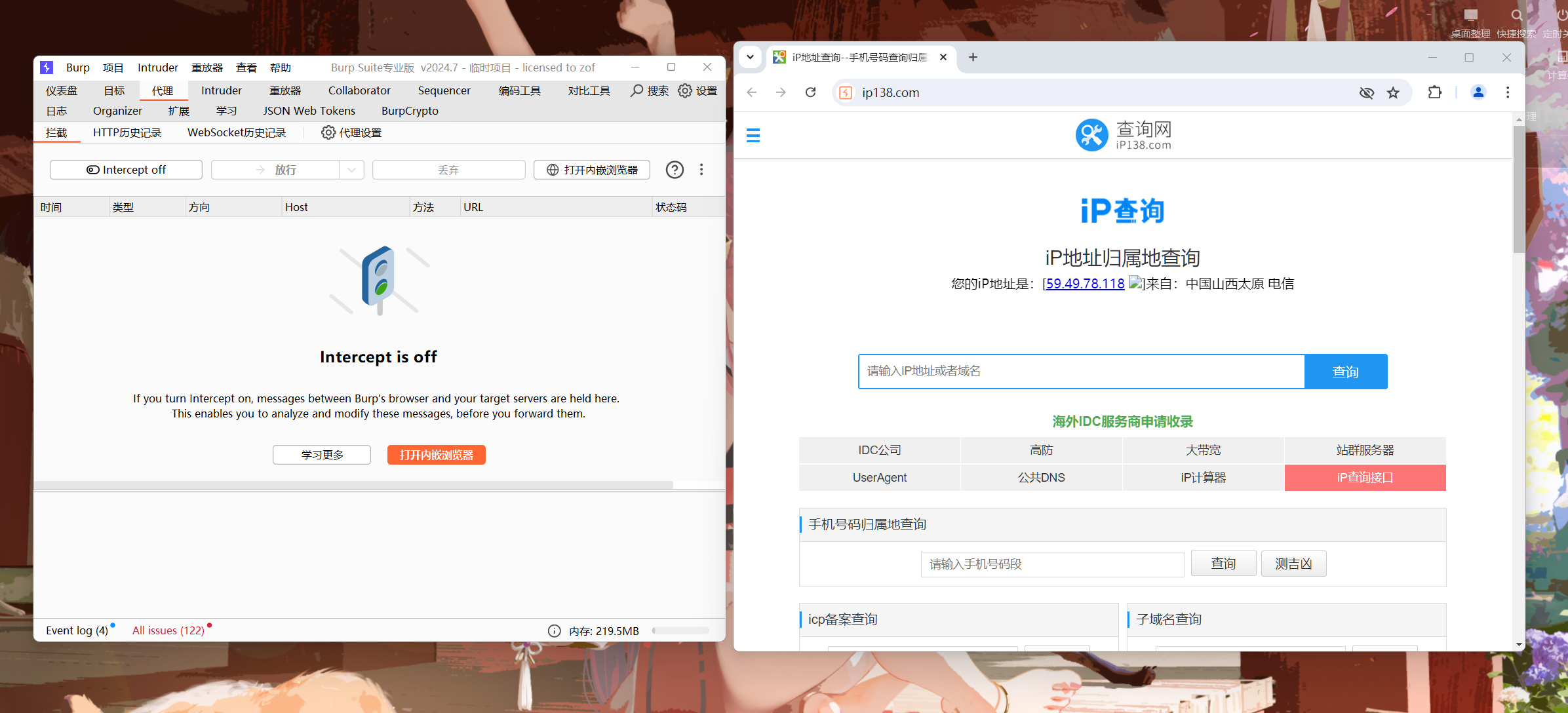The width and height of the screenshot is (1568, 713).
Task: Expand the forward button dropdown arrow
Action: tap(352, 170)
